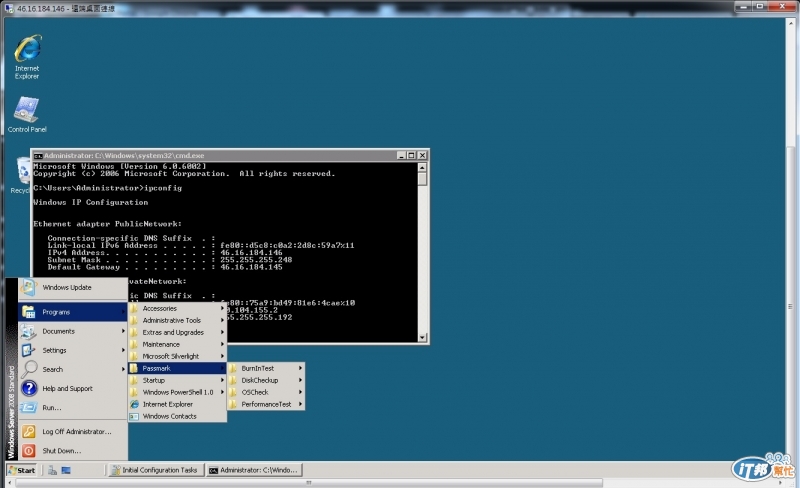This screenshot has height=488, width=800.
Task: Click the Start button
Action: (x=21, y=470)
